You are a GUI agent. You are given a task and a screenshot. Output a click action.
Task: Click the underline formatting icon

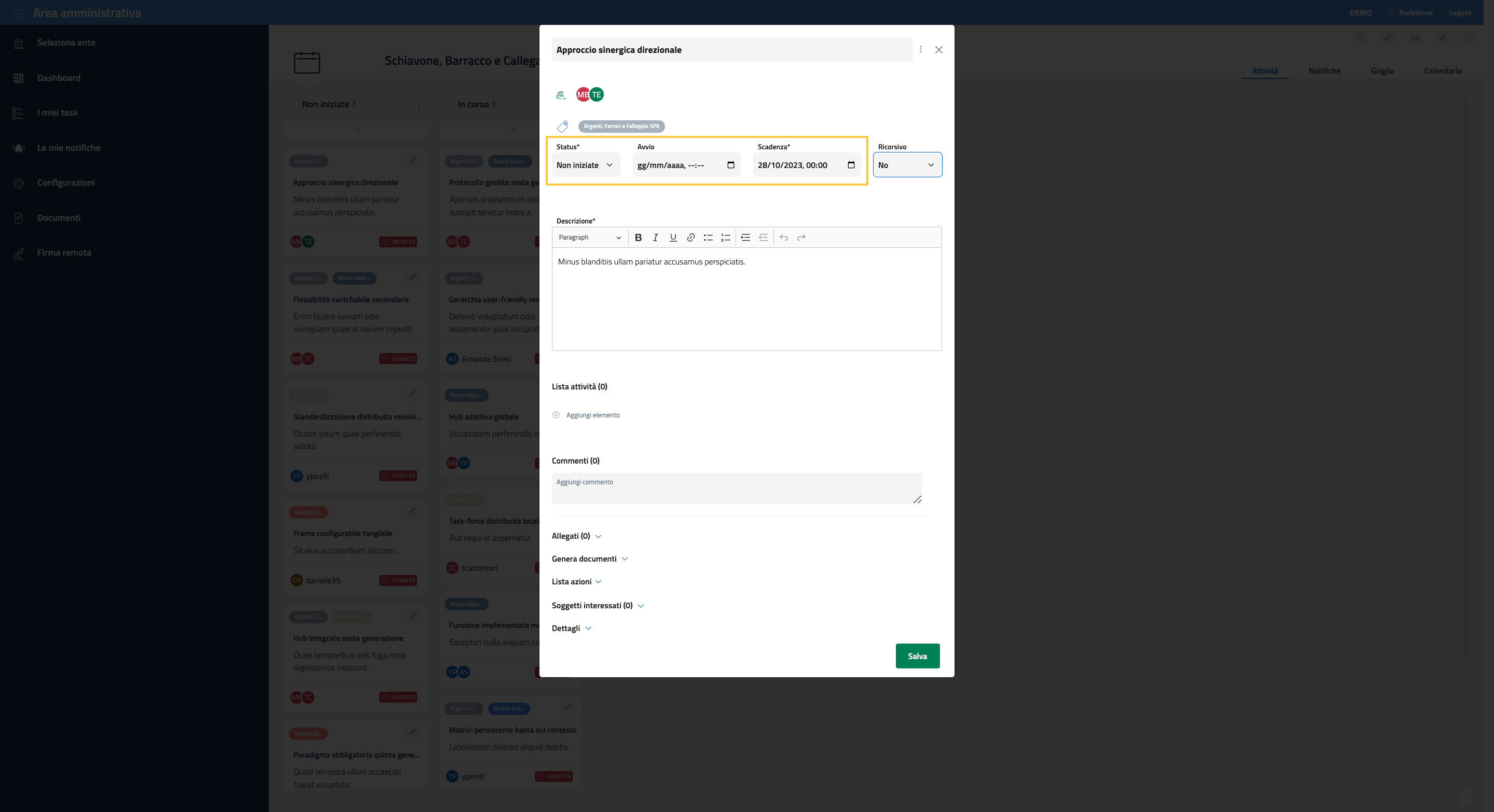(673, 237)
